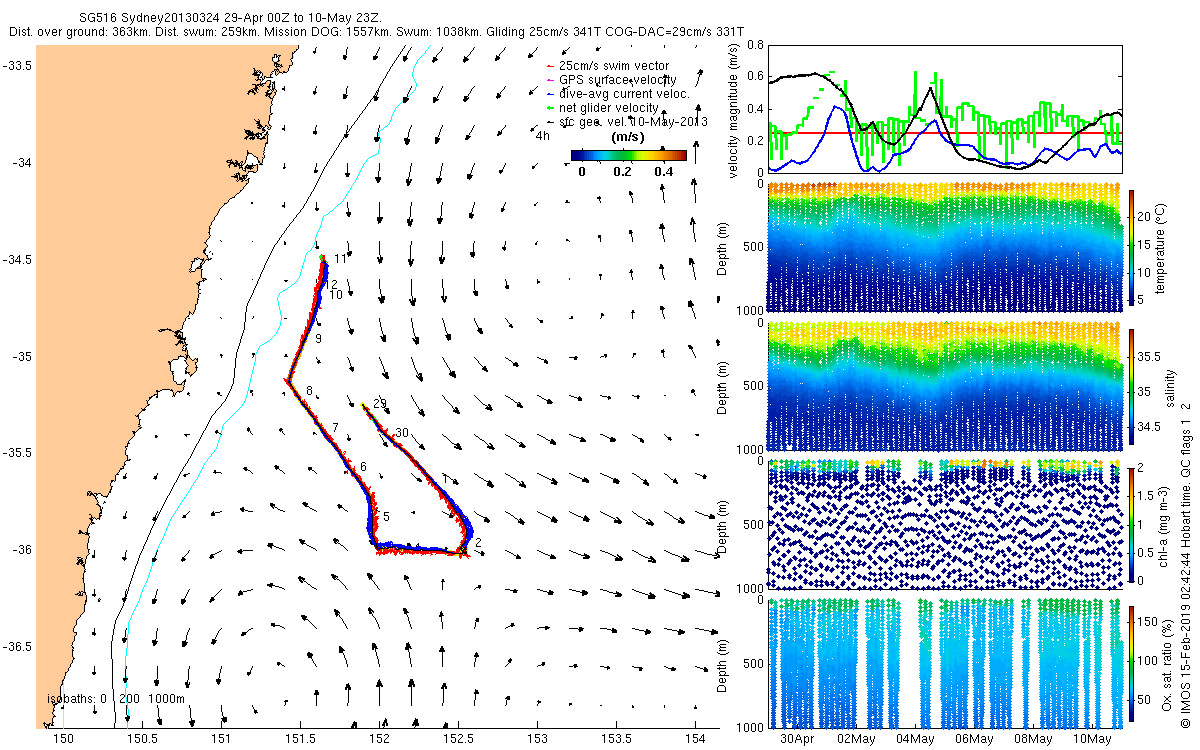
Task: Click the '-34.5' latitude tick label
Action: (16, 260)
